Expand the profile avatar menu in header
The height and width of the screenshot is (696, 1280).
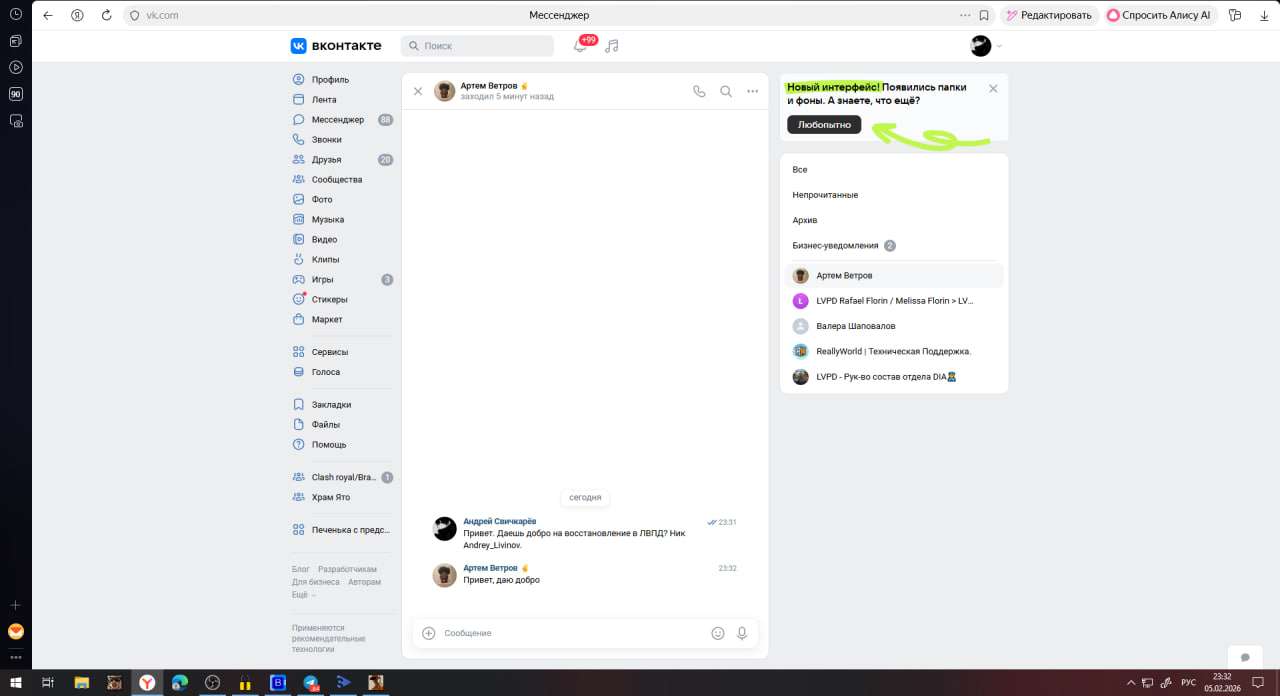[x=985, y=46]
